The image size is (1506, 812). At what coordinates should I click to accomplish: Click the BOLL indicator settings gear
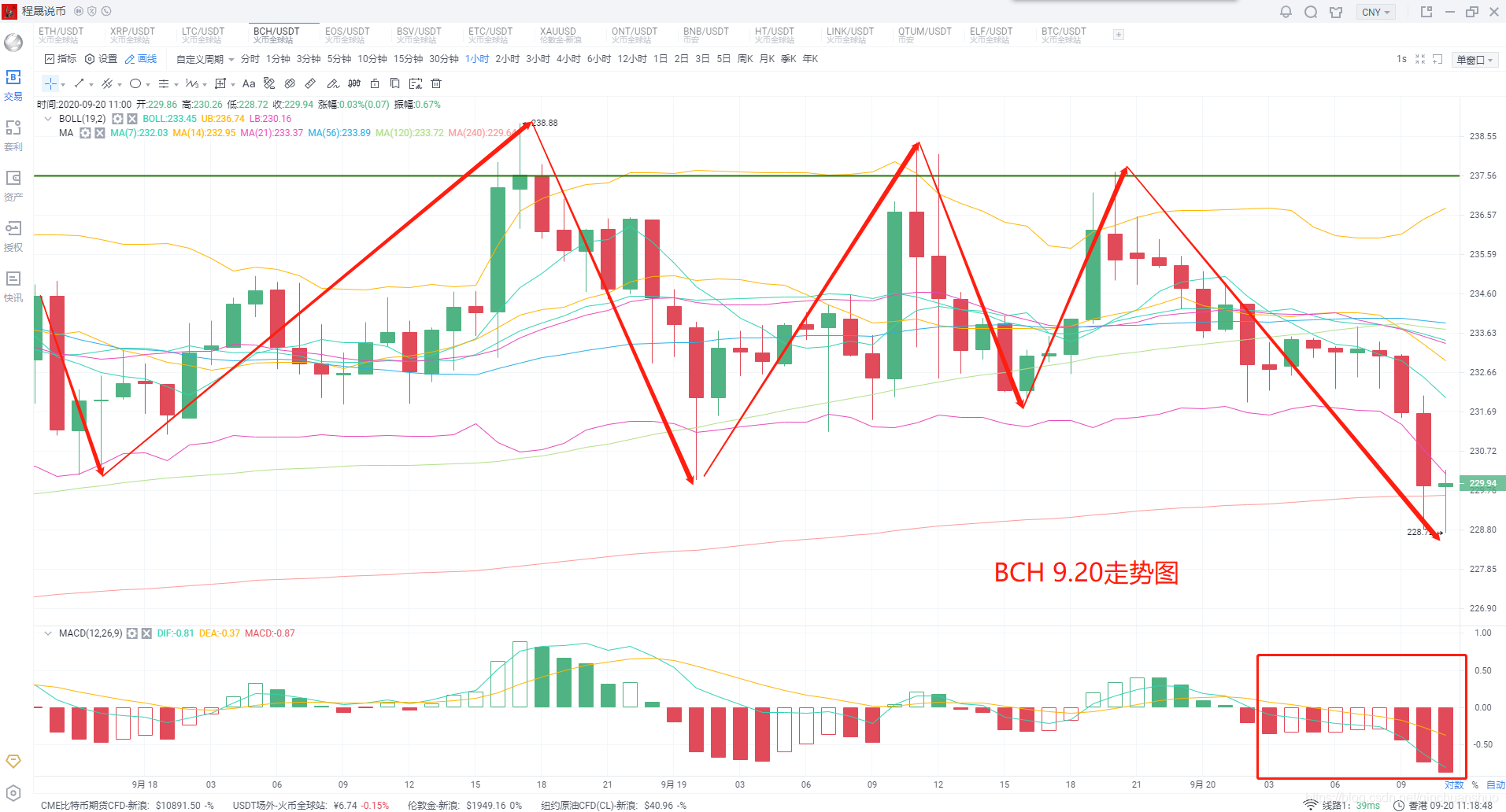tap(117, 119)
